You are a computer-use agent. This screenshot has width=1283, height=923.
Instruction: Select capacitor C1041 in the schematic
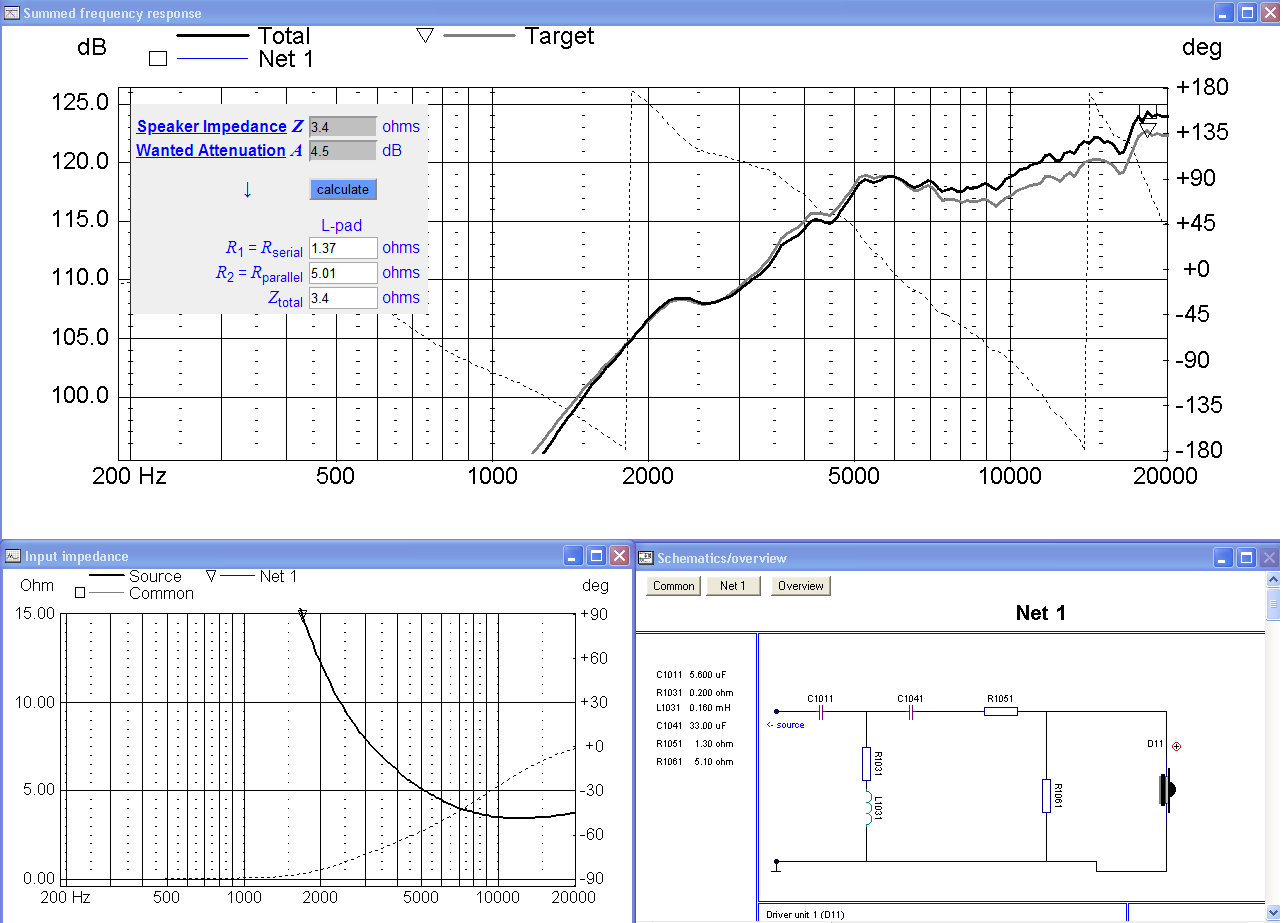[911, 712]
